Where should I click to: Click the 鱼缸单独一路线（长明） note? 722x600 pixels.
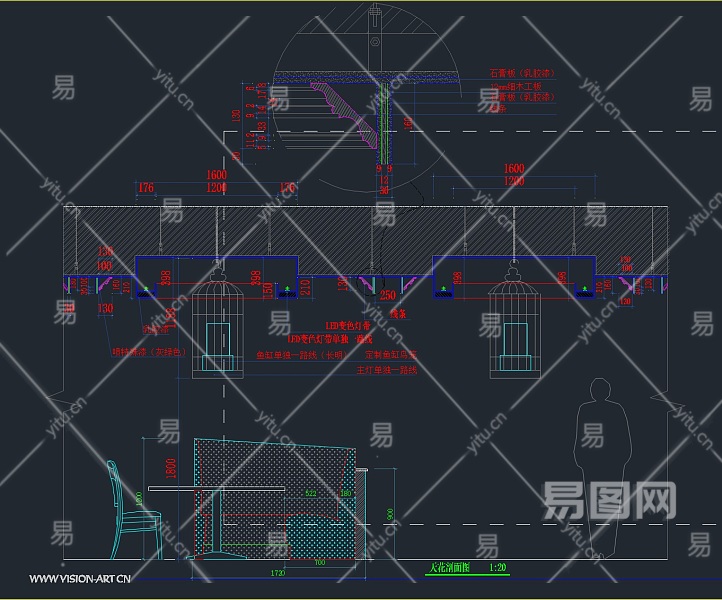pyautogui.click(x=302, y=355)
